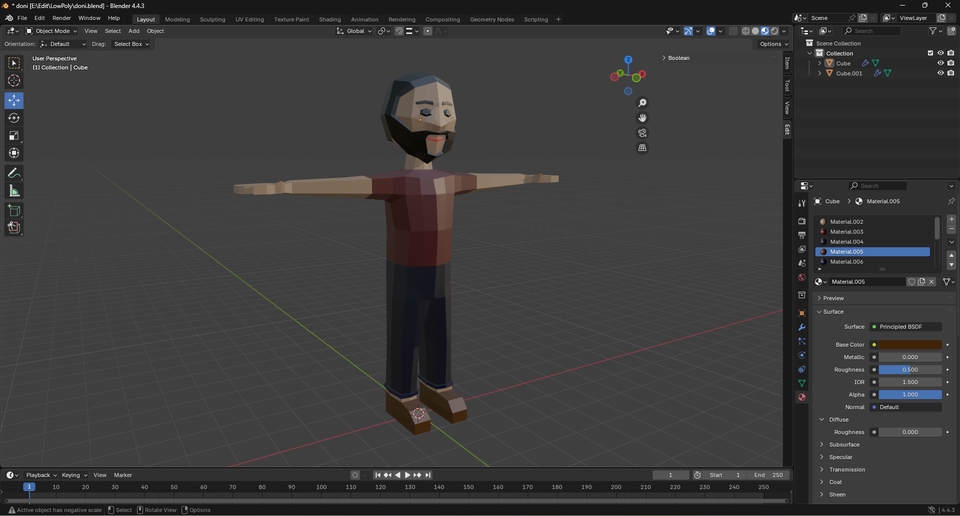The image size is (960, 516).
Task: Open the Orientation Default dropdown
Action: 62,44
